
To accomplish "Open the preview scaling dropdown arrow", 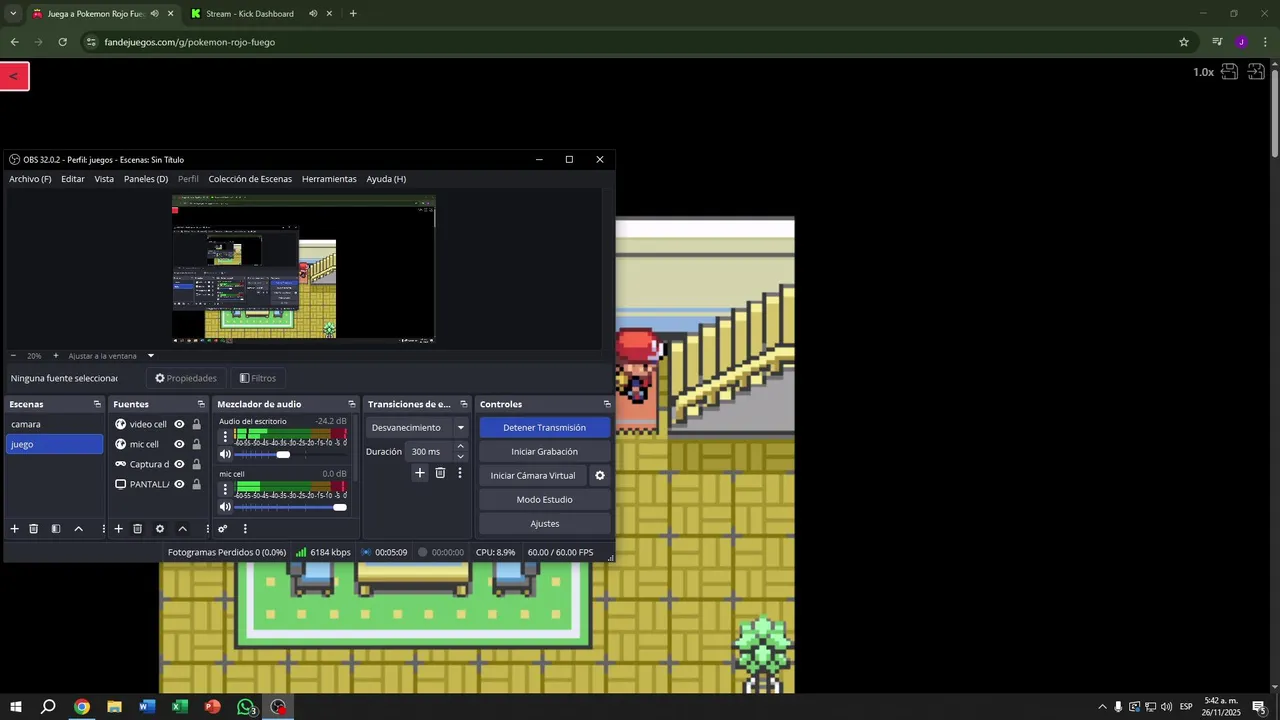I will [151, 356].
